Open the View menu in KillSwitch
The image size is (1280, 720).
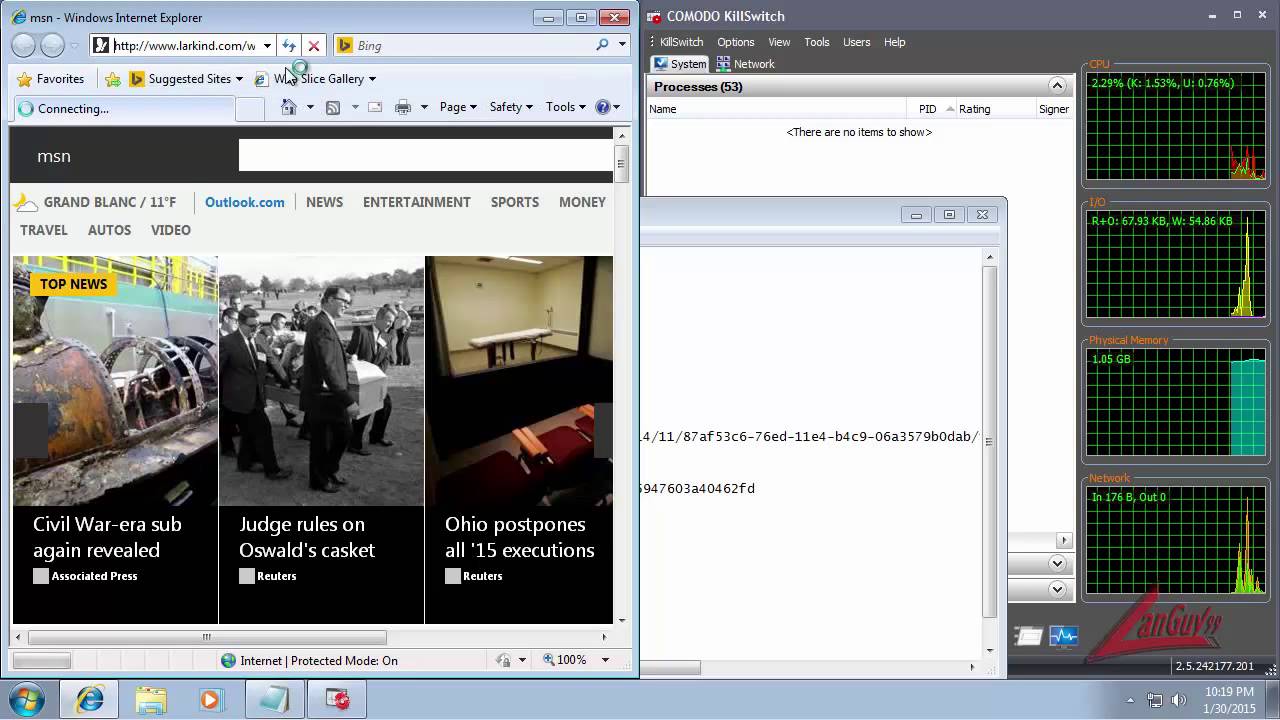(779, 42)
